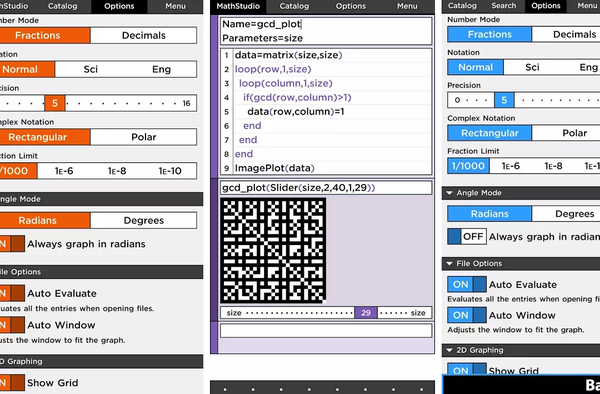Click the purple entry bar beside code

pos(214,96)
